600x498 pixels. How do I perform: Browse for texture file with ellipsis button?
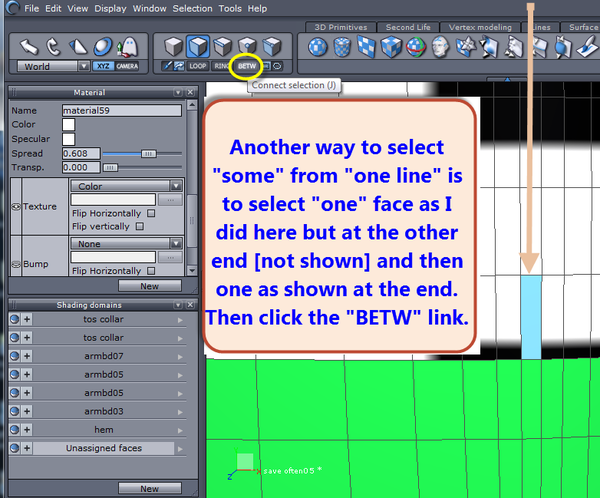tap(170, 200)
